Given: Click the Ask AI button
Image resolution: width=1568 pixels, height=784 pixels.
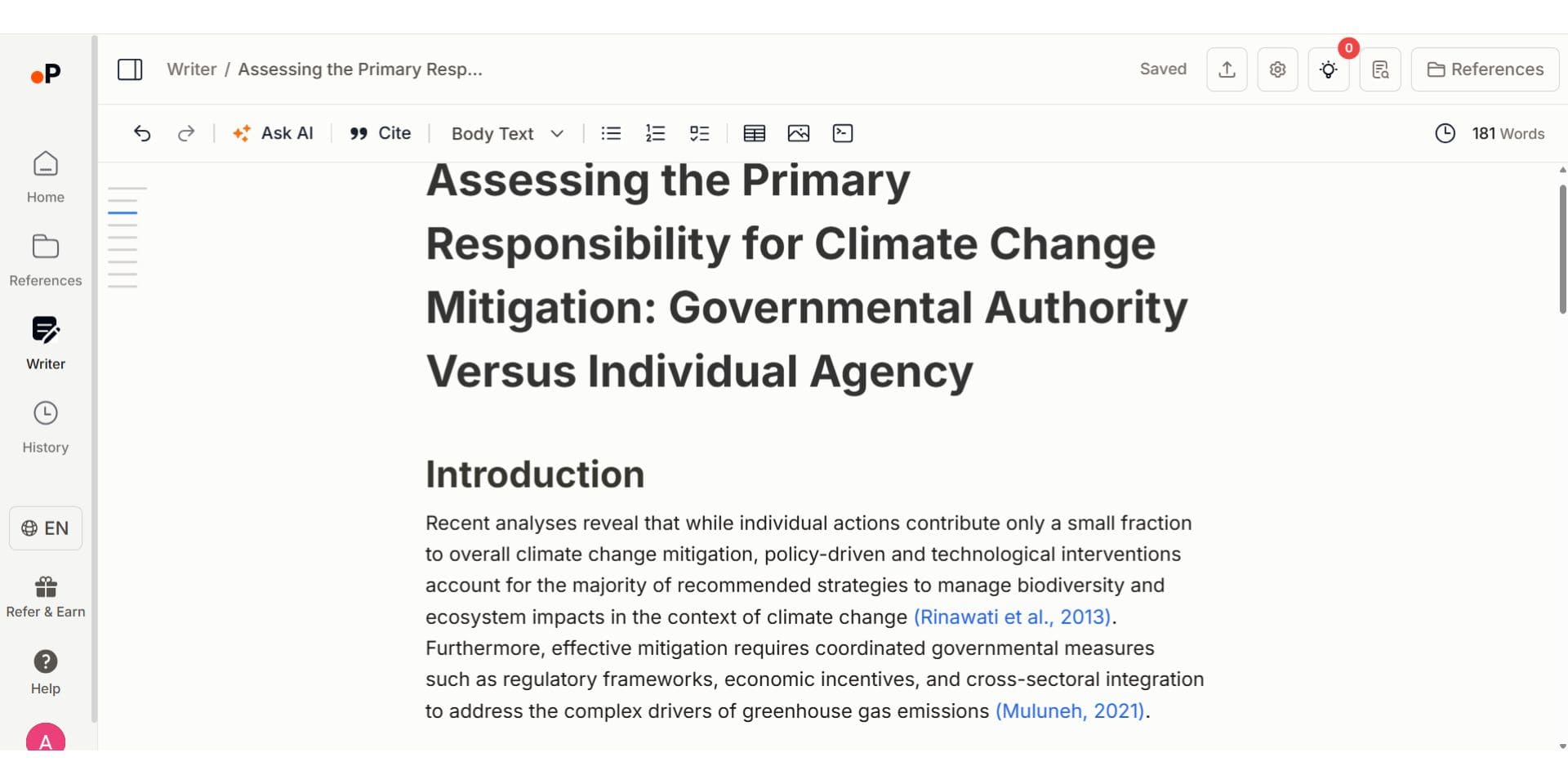Looking at the screenshot, I should point(273,133).
